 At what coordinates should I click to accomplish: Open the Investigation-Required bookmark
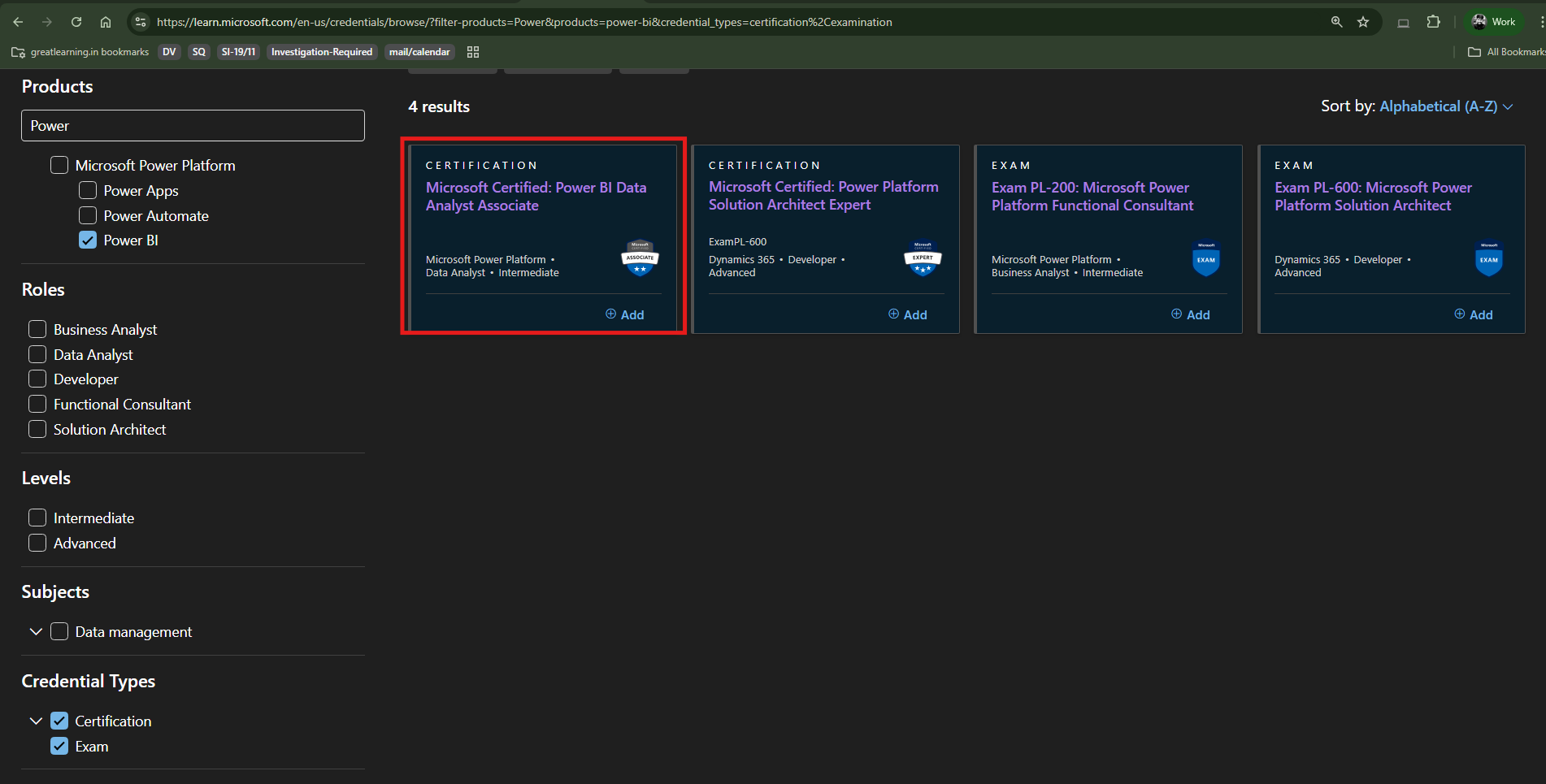point(322,52)
